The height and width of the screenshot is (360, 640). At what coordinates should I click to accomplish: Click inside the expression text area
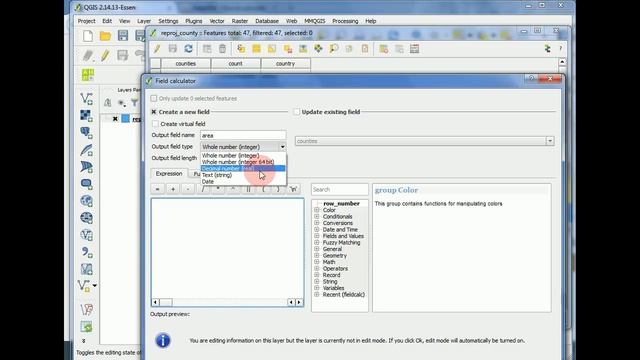pyautogui.click(x=227, y=248)
